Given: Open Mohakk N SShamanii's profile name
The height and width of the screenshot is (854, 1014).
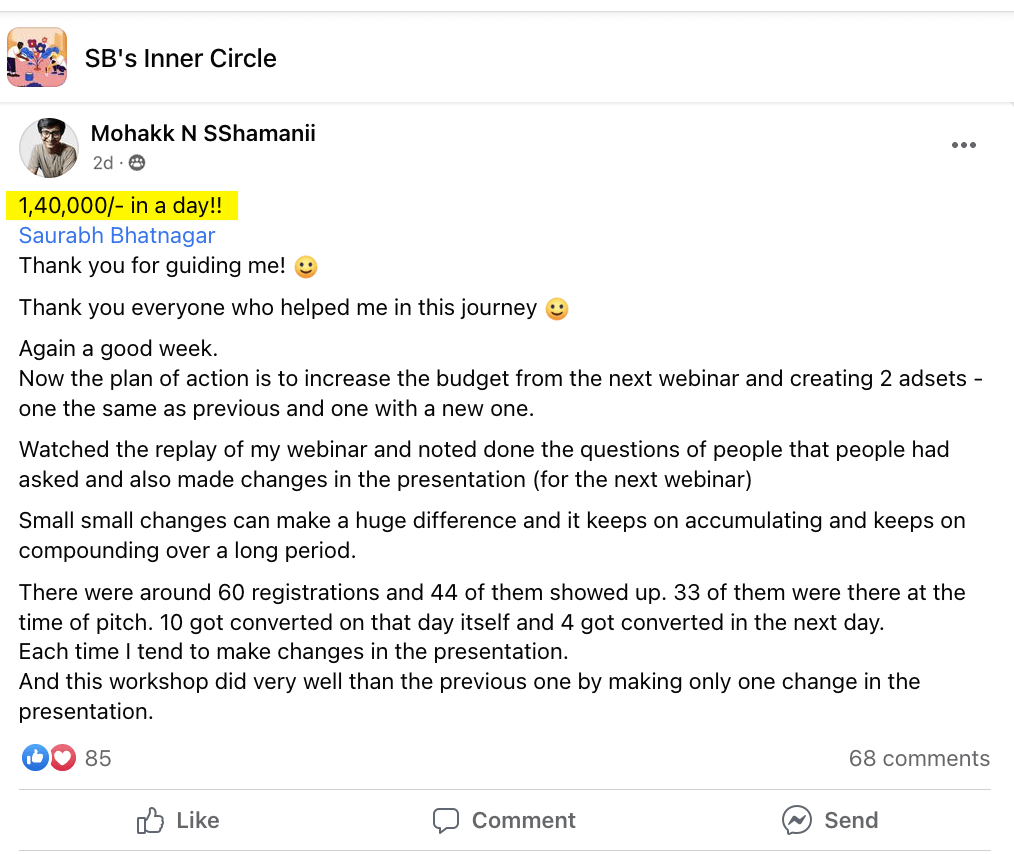Looking at the screenshot, I should tap(203, 133).
